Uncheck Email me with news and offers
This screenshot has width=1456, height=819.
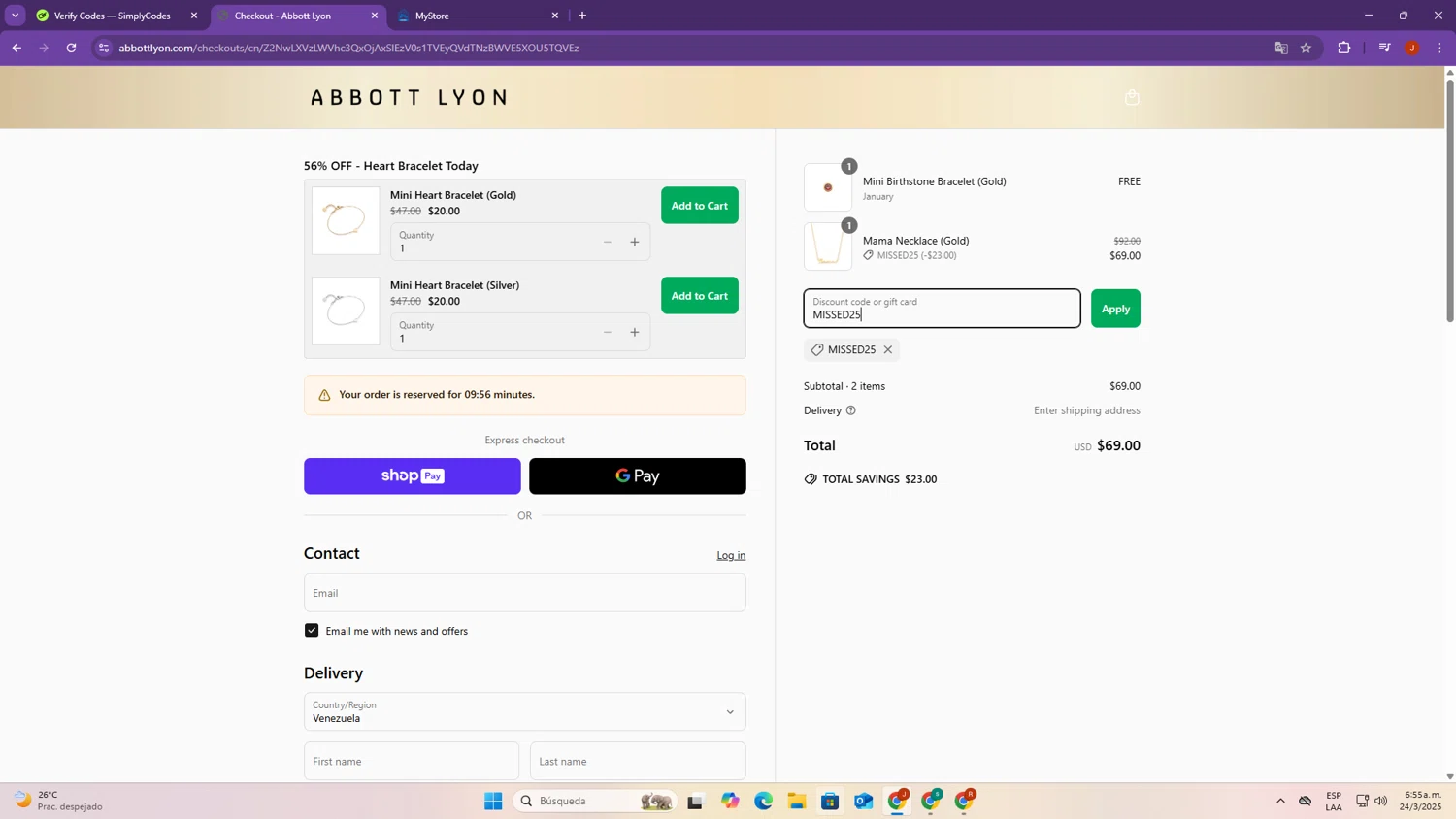pos(312,631)
